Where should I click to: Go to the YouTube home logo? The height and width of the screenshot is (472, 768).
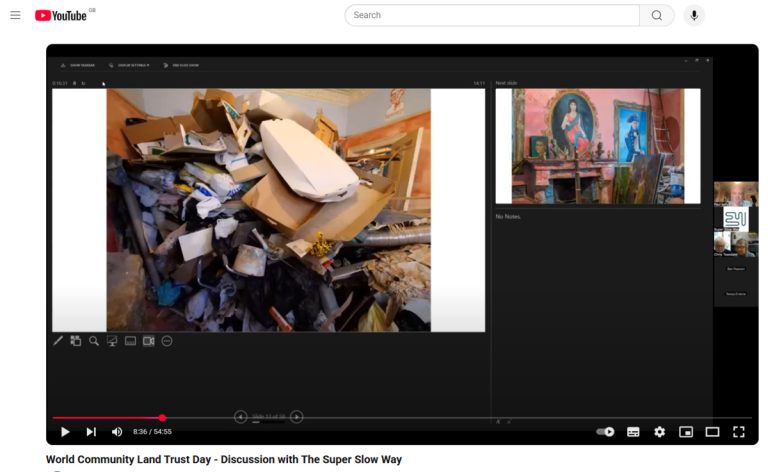tap(61, 16)
